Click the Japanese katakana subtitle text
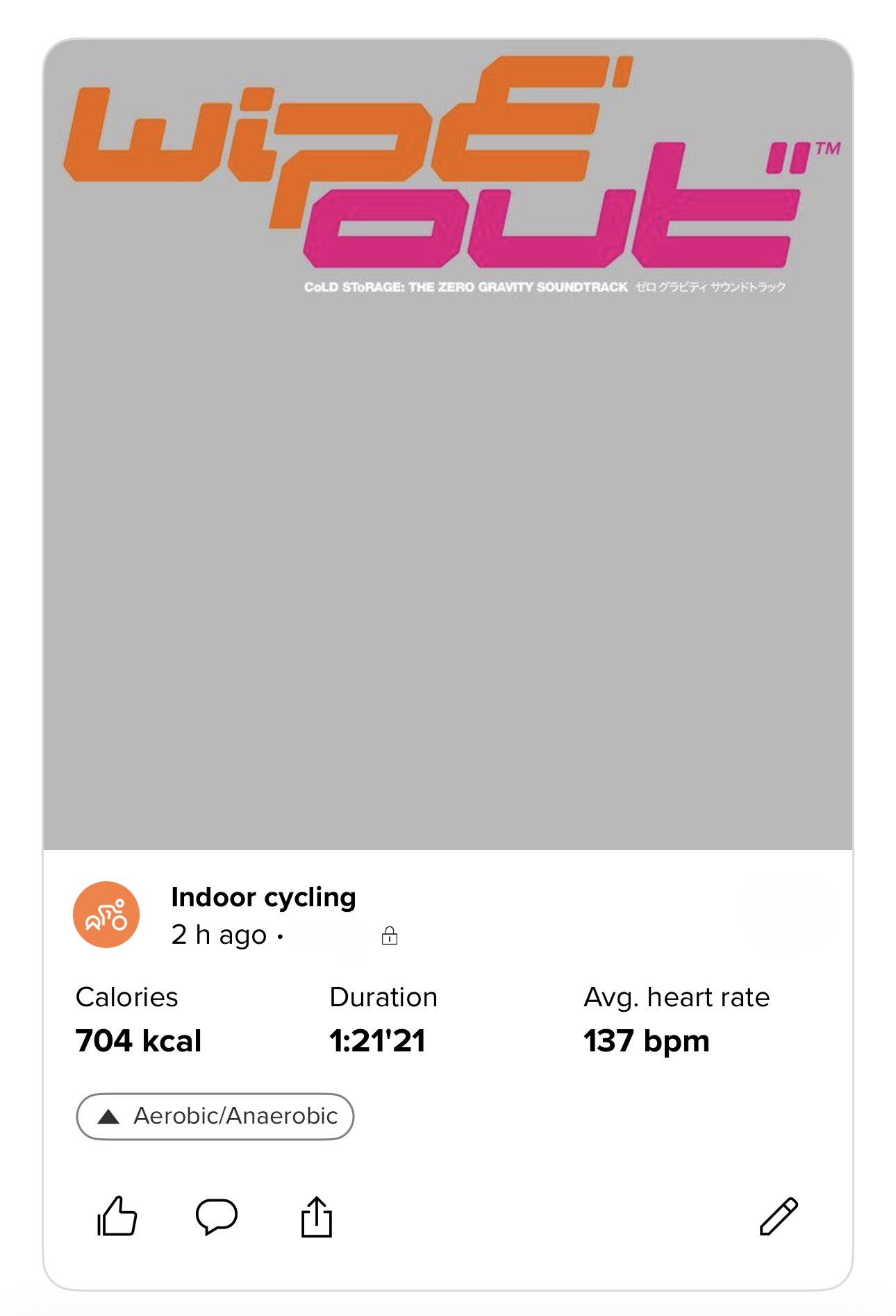 tap(710, 287)
